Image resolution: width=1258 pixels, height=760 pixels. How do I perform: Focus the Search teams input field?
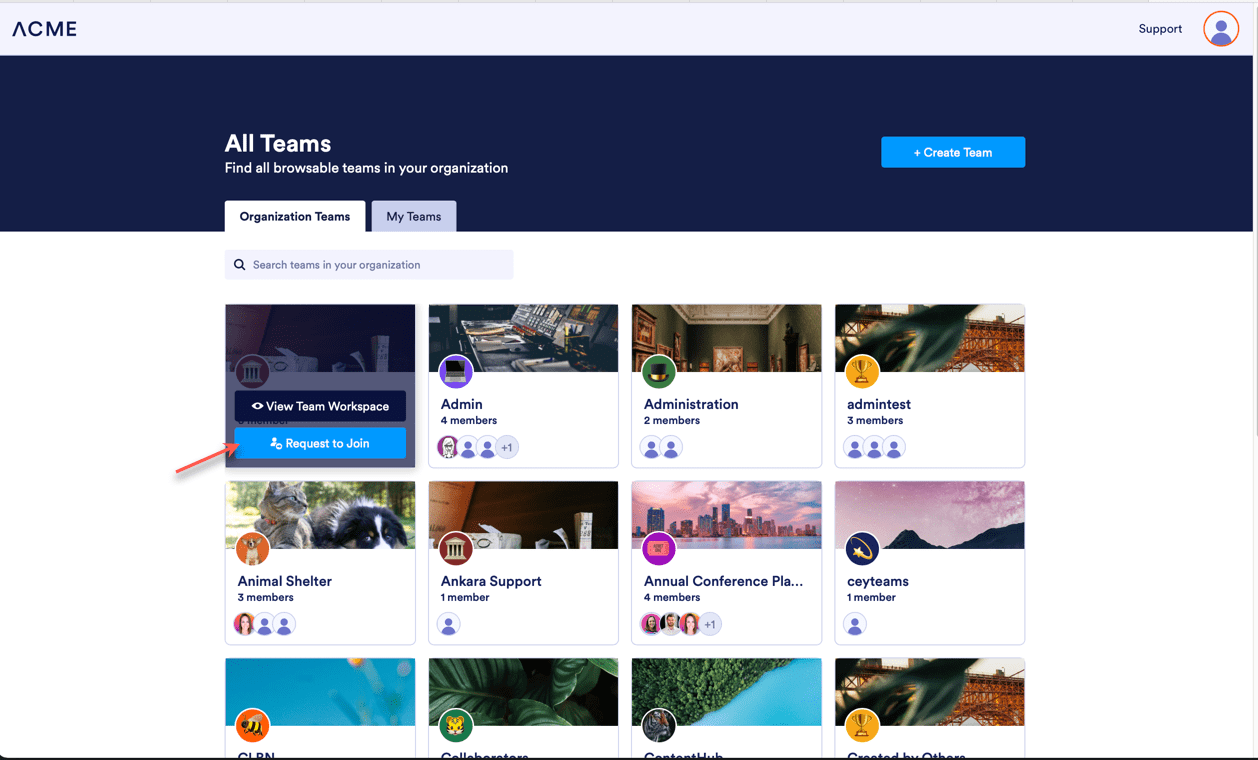[369, 265]
